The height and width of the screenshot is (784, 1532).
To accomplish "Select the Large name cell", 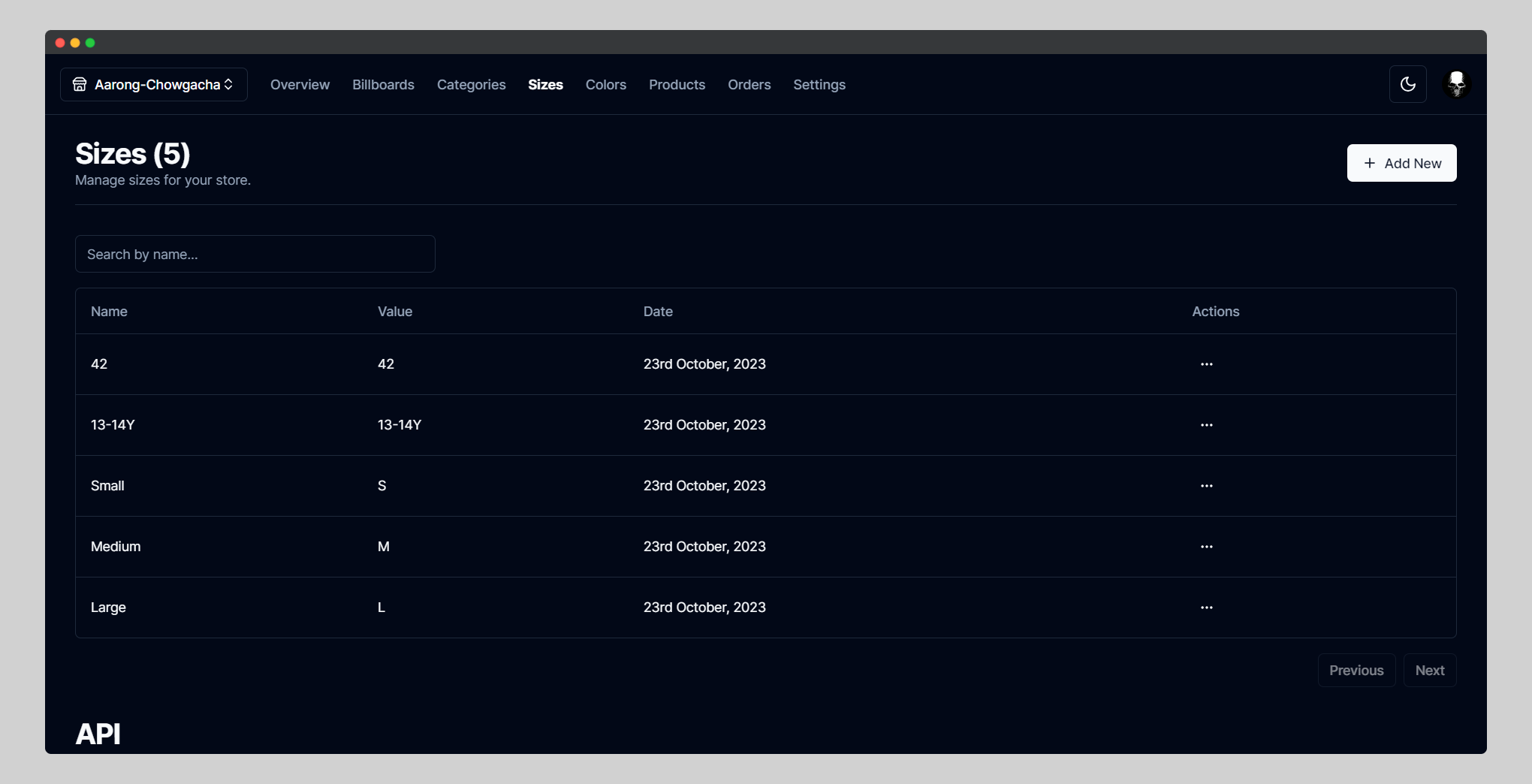I will (108, 608).
